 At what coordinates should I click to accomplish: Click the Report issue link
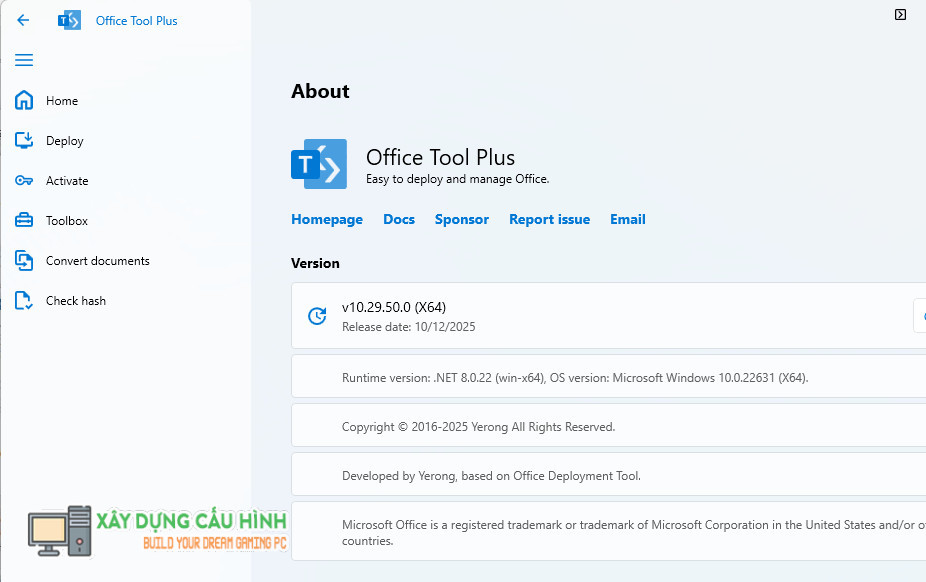click(549, 219)
